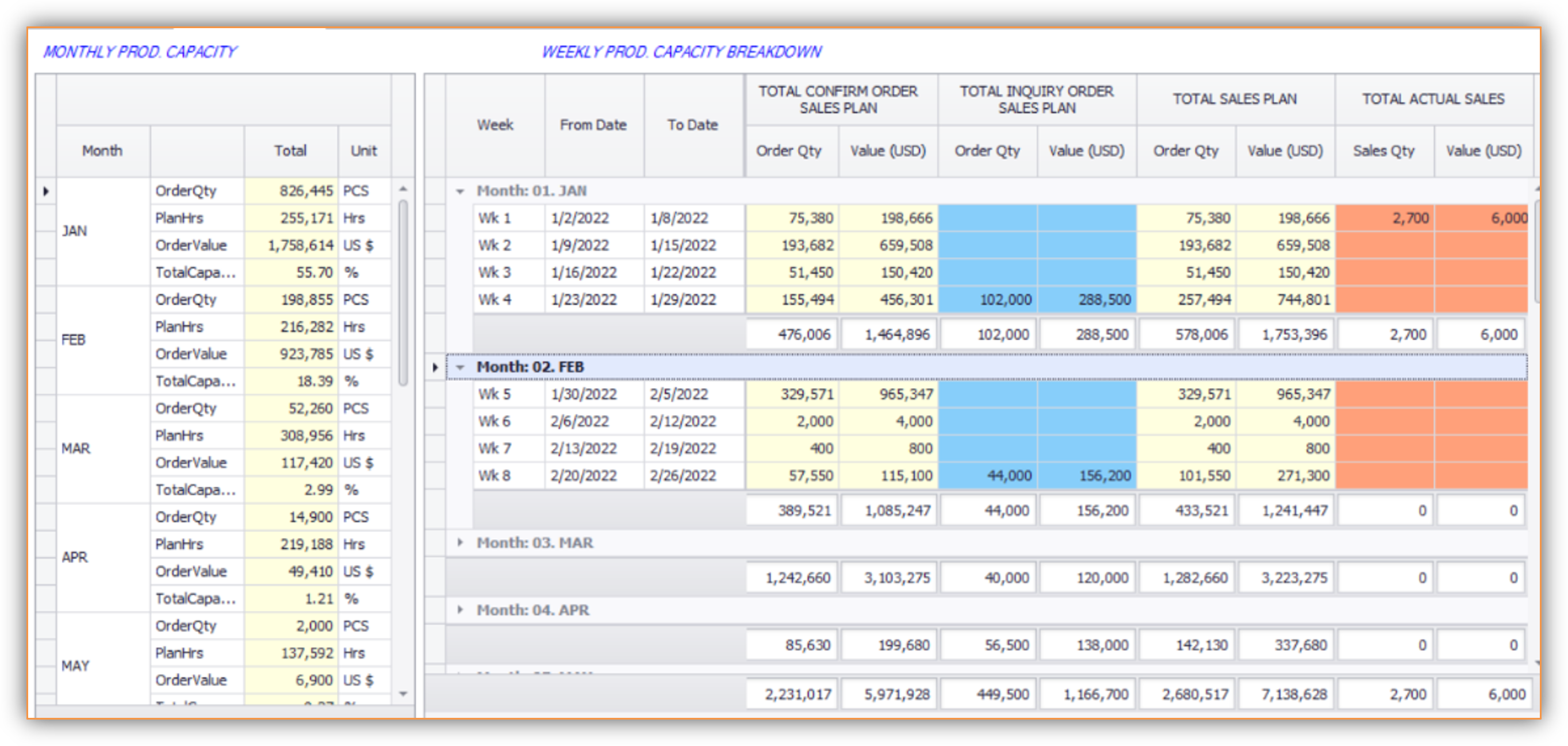Click JAN row indicator arrow in monthly grid
The image size is (1568, 746).
(x=46, y=191)
